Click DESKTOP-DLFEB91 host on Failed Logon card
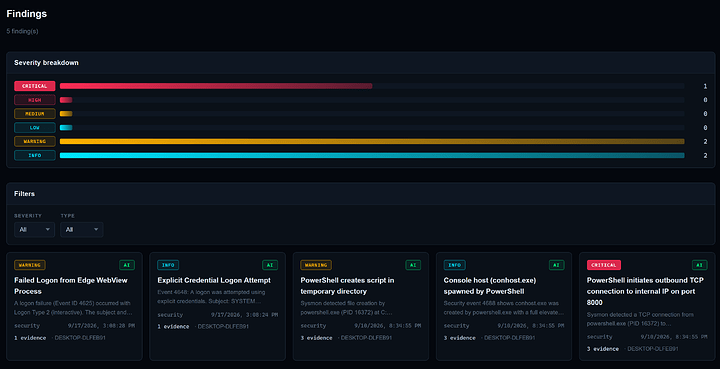This screenshot has width=720, height=369. click(80, 338)
